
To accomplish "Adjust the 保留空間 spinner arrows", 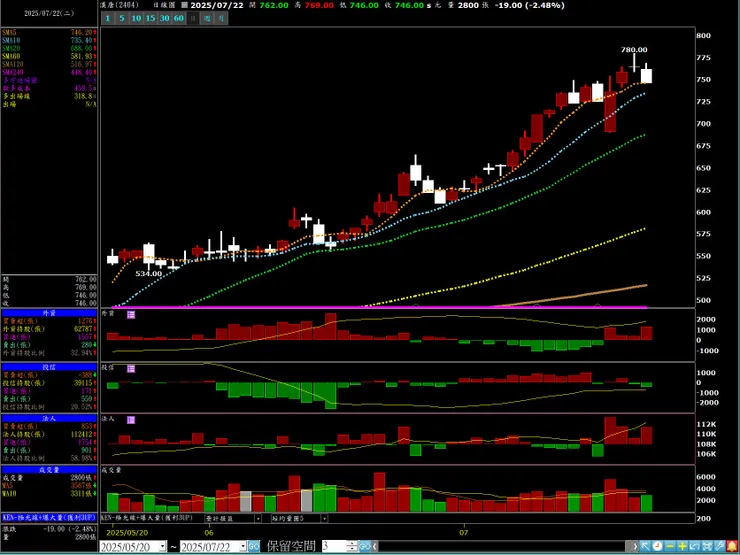I will click(352, 547).
